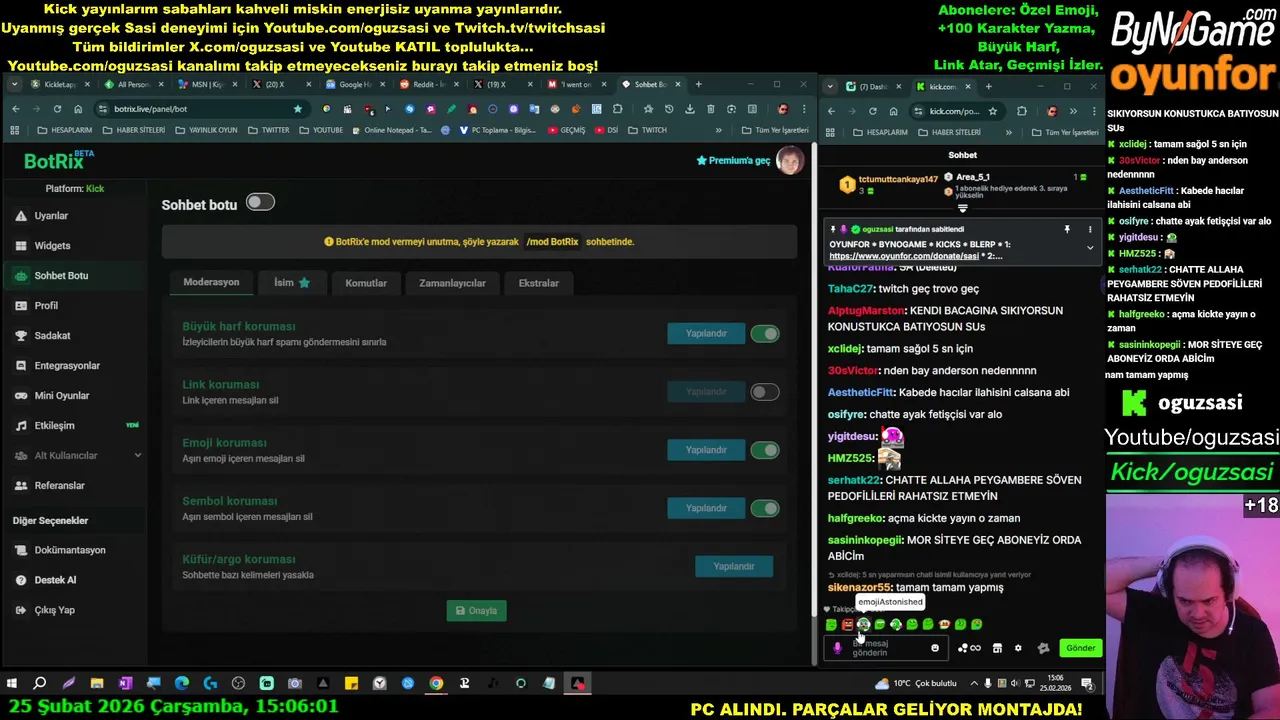Click the Kicks infinity icon in chat
The height and width of the screenshot is (720, 1280).
pyautogui.click(x=969, y=648)
